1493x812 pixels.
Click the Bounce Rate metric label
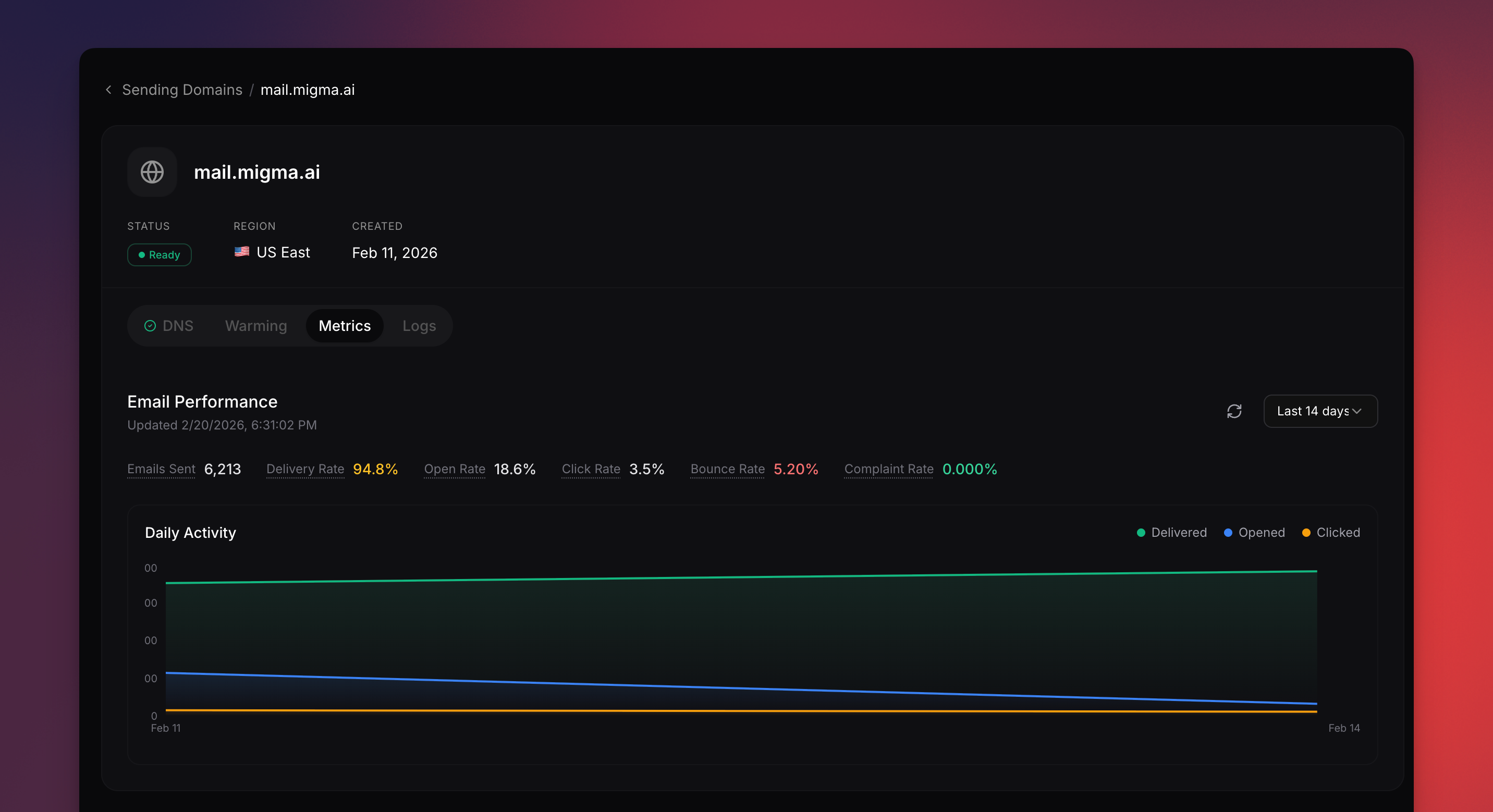click(x=727, y=469)
